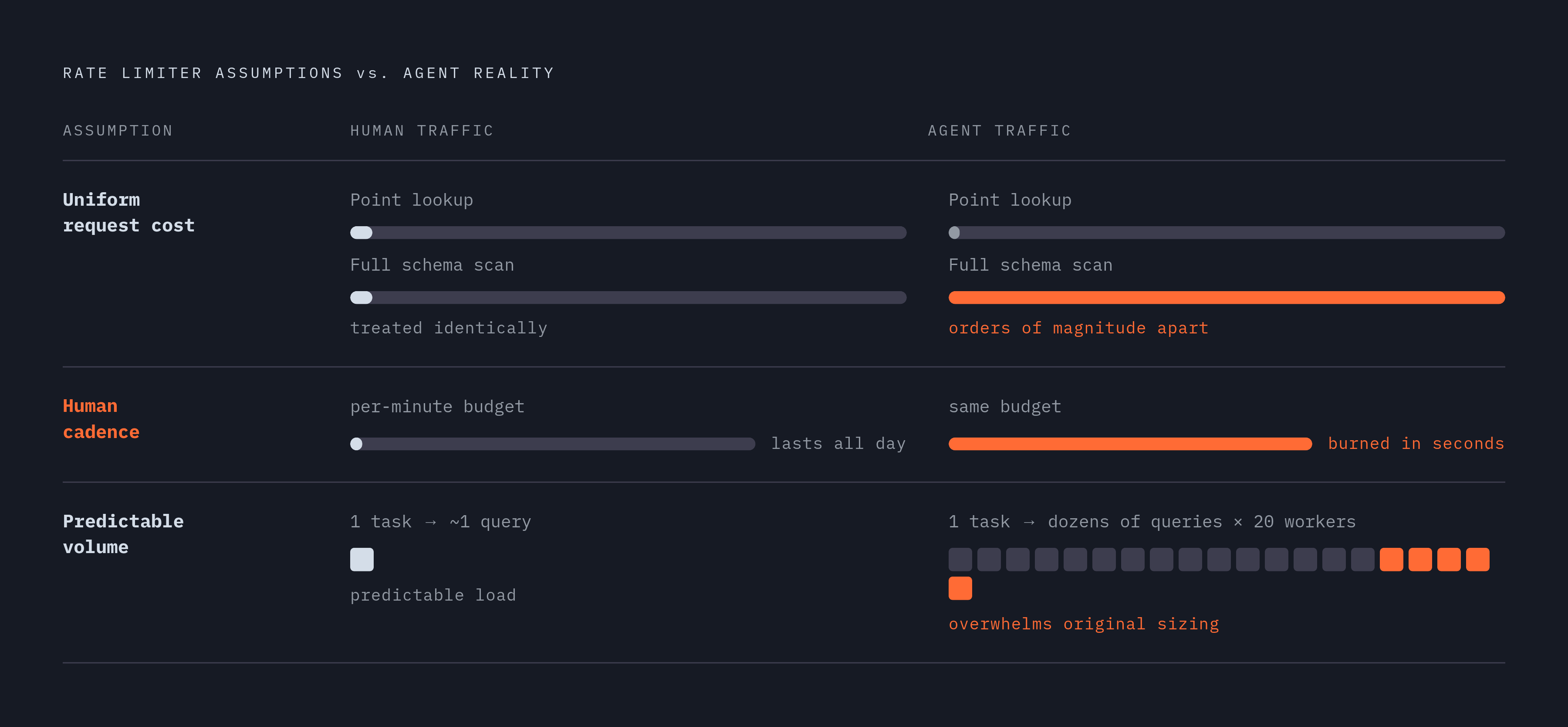Click the orange same budget progress bar
Viewport: 1568px width, 727px height.
tap(1130, 444)
